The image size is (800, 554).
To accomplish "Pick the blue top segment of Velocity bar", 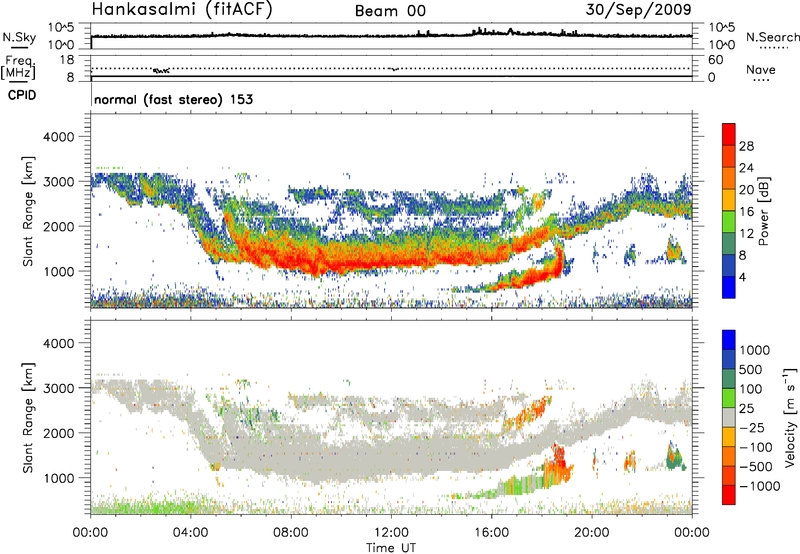I will (x=729, y=340).
